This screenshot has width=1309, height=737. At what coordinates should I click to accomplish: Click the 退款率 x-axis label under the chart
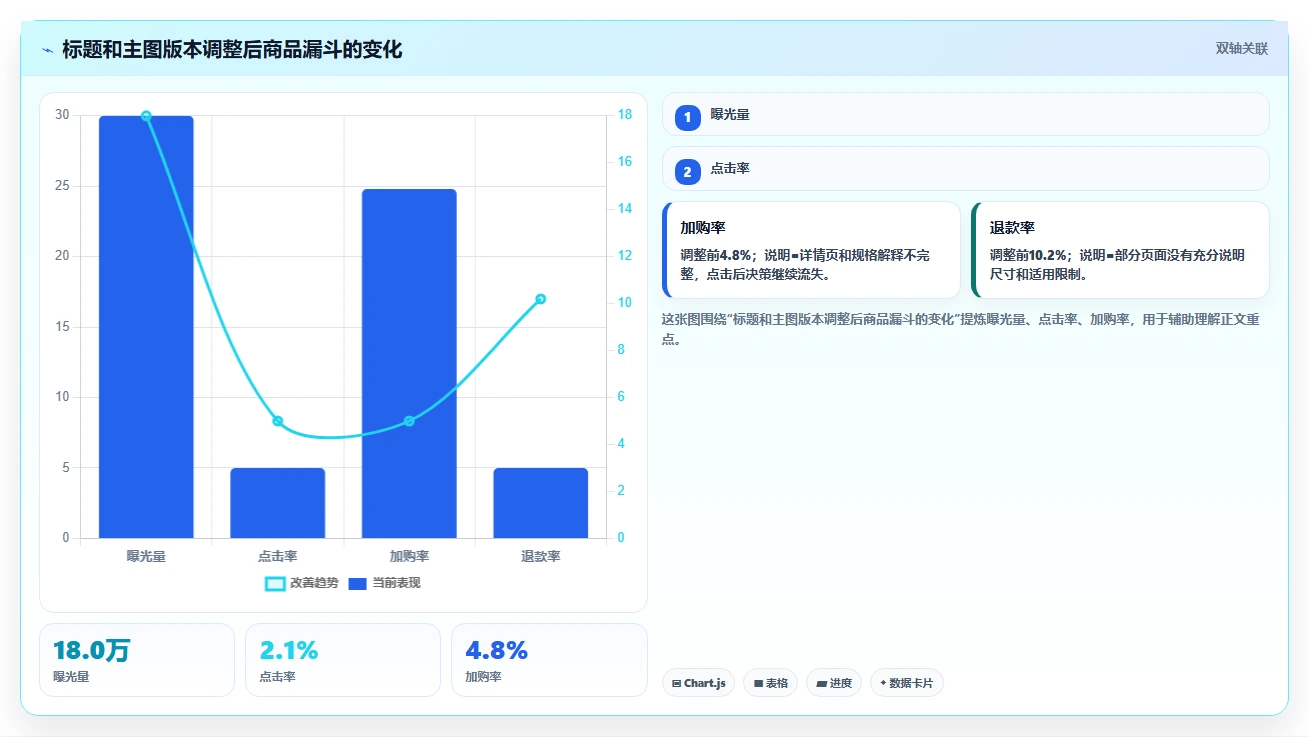541,556
